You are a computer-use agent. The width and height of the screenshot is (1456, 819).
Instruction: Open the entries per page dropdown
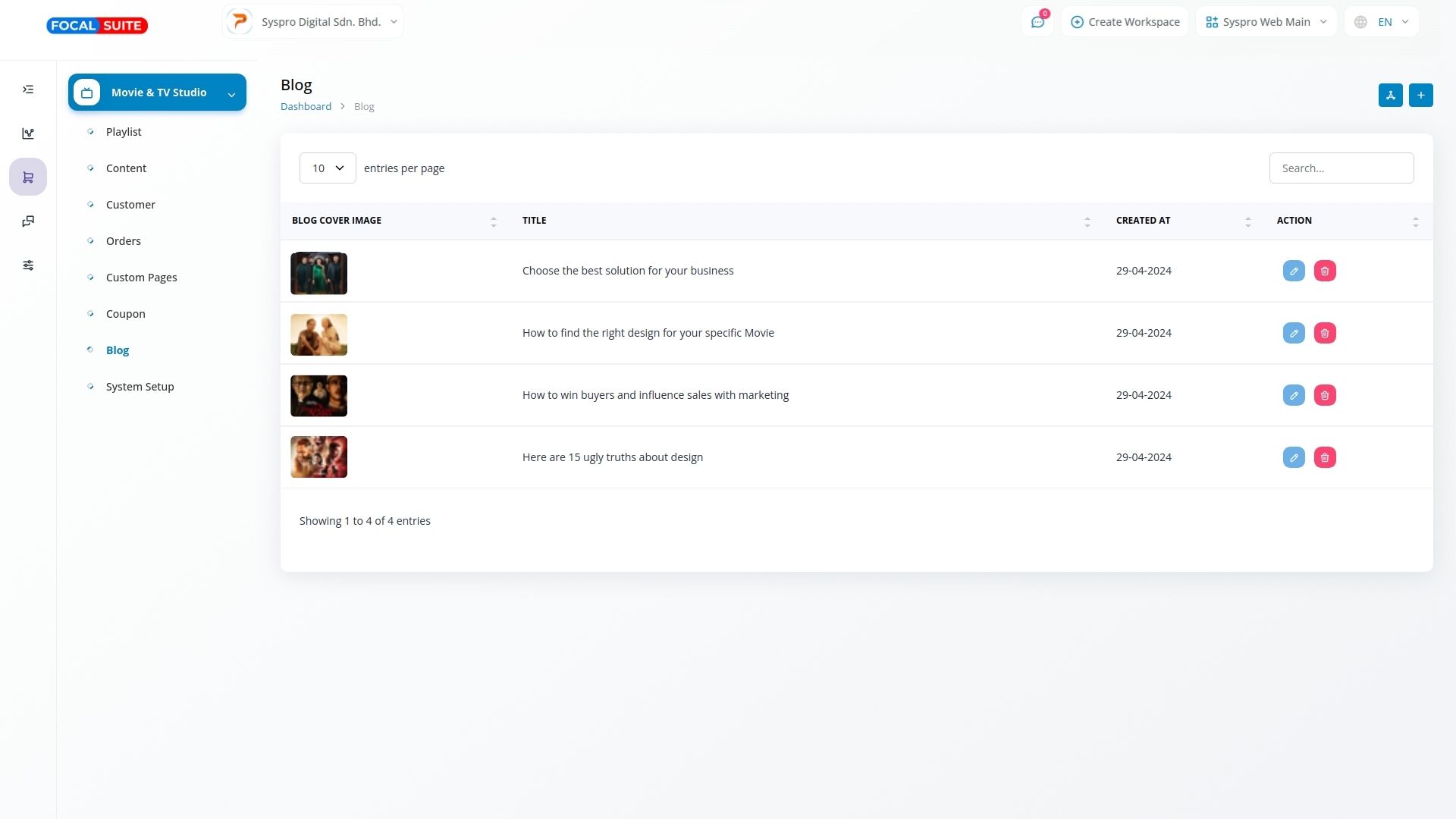(328, 168)
